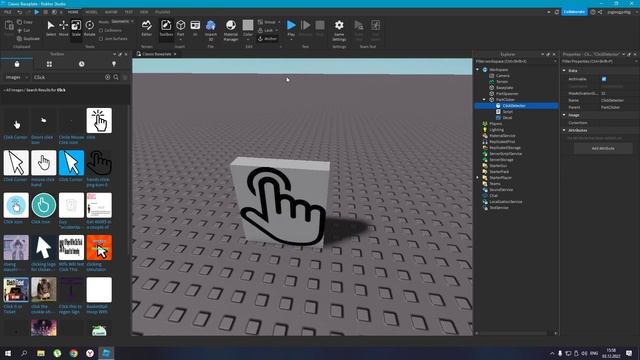
Task: Switch to the TEST ribbon tab
Action: click(129, 12)
